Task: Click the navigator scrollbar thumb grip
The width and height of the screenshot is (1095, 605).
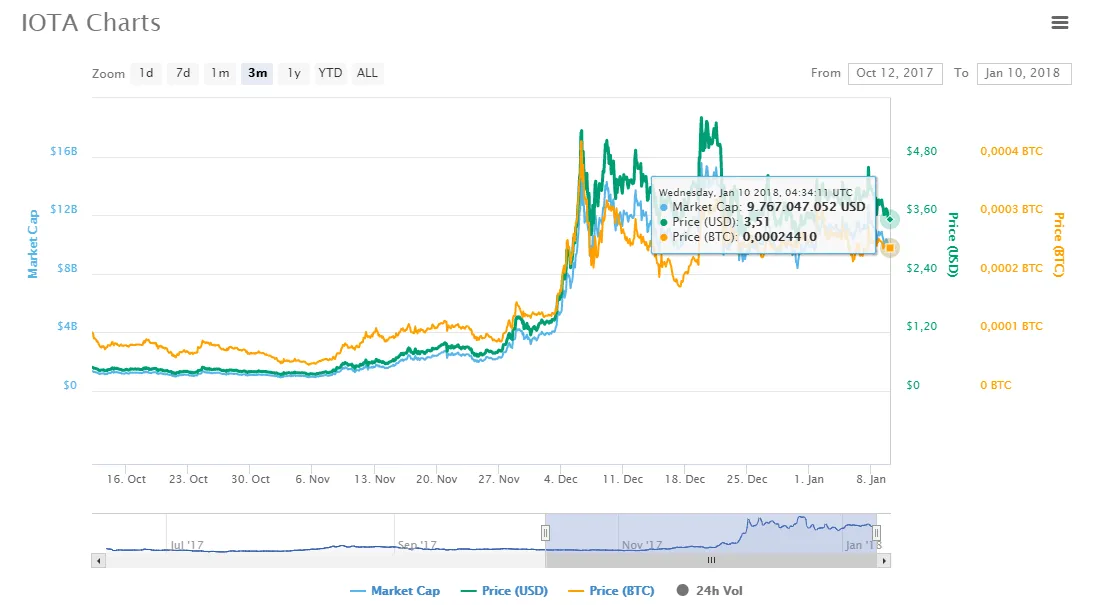Action: pos(711,560)
